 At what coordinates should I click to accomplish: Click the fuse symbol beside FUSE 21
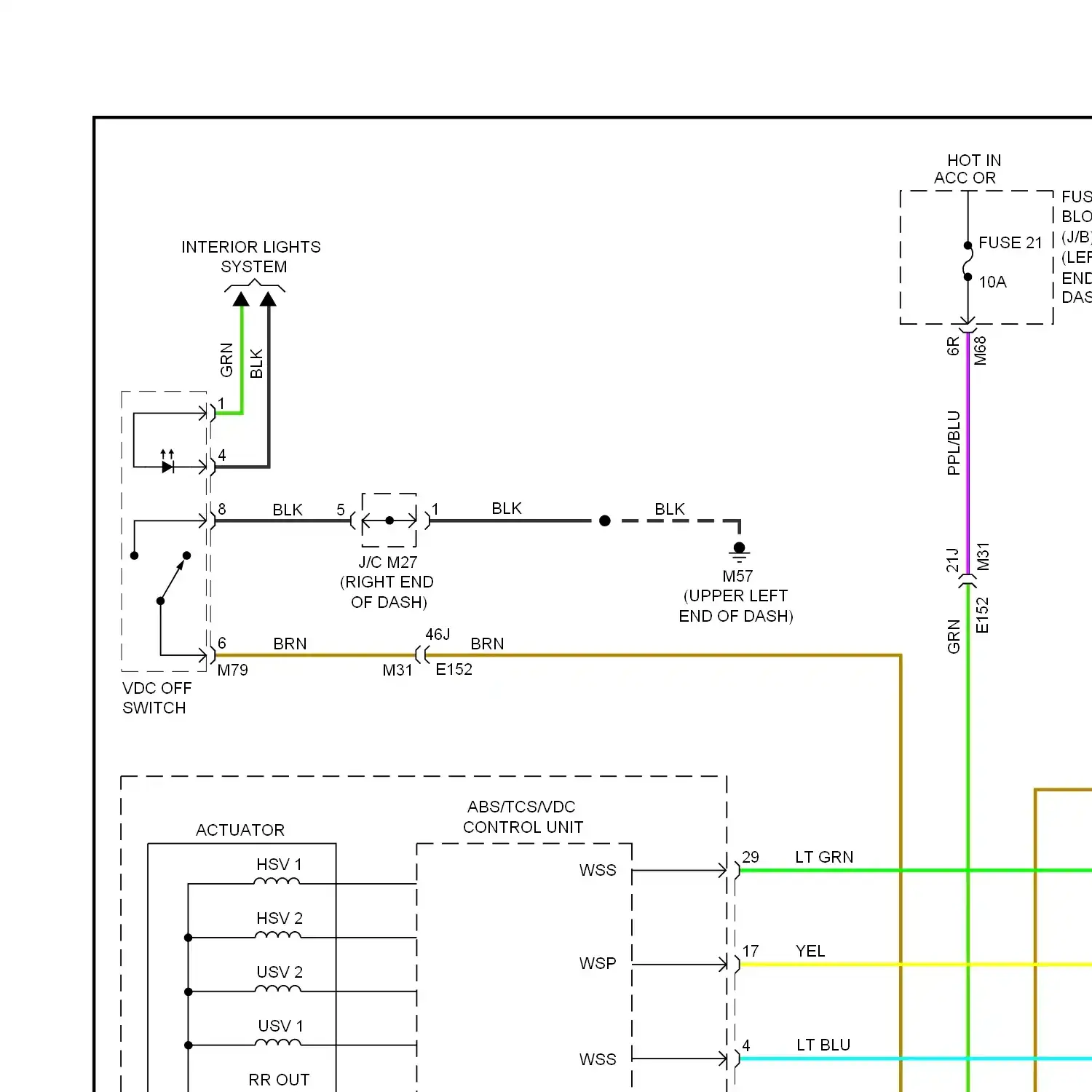[x=968, y=261]
